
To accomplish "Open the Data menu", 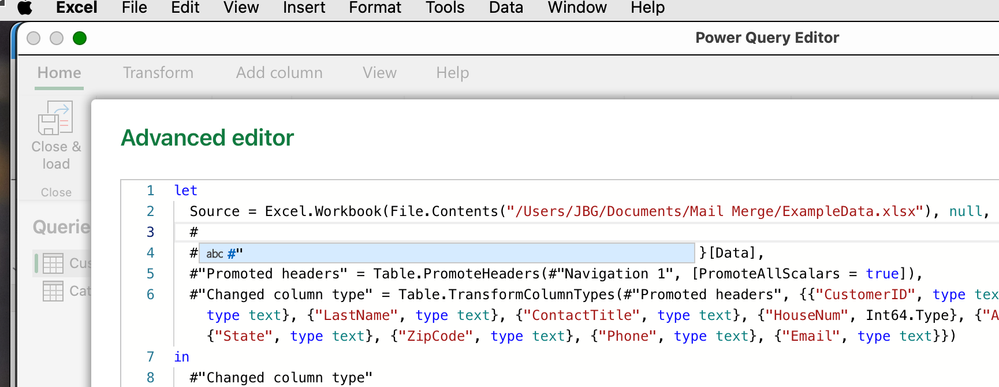I will point(506,8).
